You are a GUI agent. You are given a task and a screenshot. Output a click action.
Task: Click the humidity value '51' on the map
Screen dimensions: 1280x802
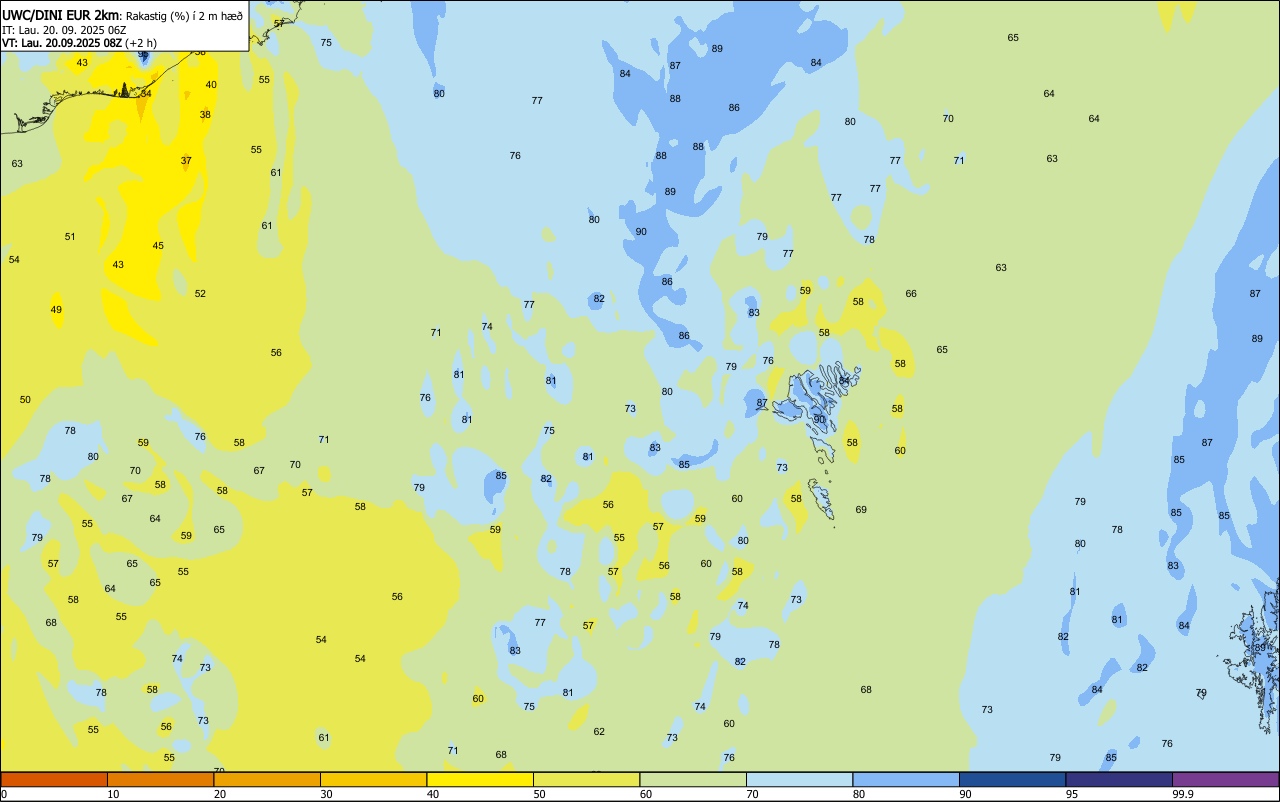click(x=70, y=237)
